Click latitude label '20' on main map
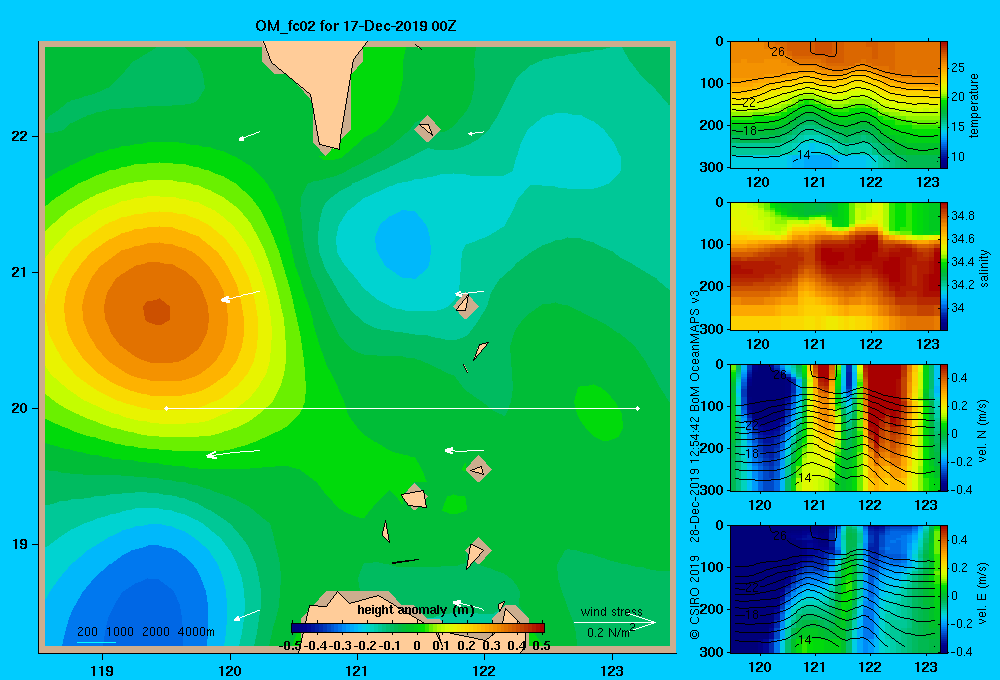The height and width of the screenshot is (680, 1000). pyautogui.click(x=20, y=408)
